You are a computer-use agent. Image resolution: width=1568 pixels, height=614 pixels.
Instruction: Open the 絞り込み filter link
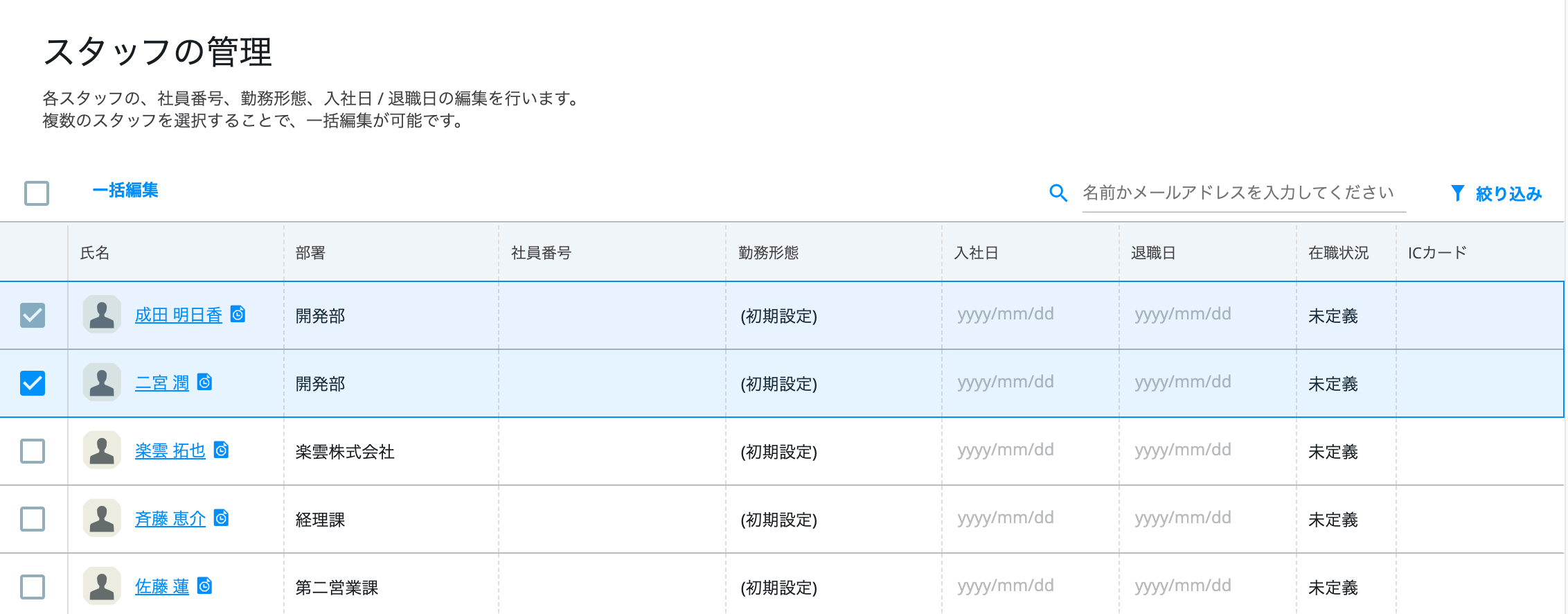click(1508, 194)
